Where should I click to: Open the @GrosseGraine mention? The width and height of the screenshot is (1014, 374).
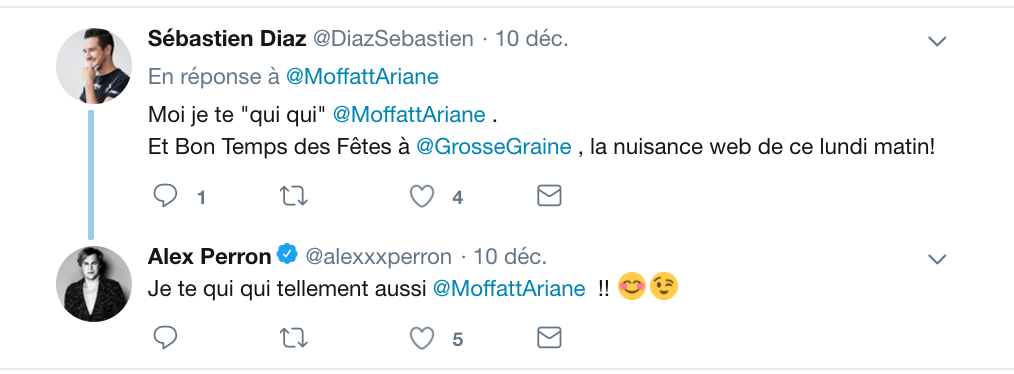[x=494, y=147]
